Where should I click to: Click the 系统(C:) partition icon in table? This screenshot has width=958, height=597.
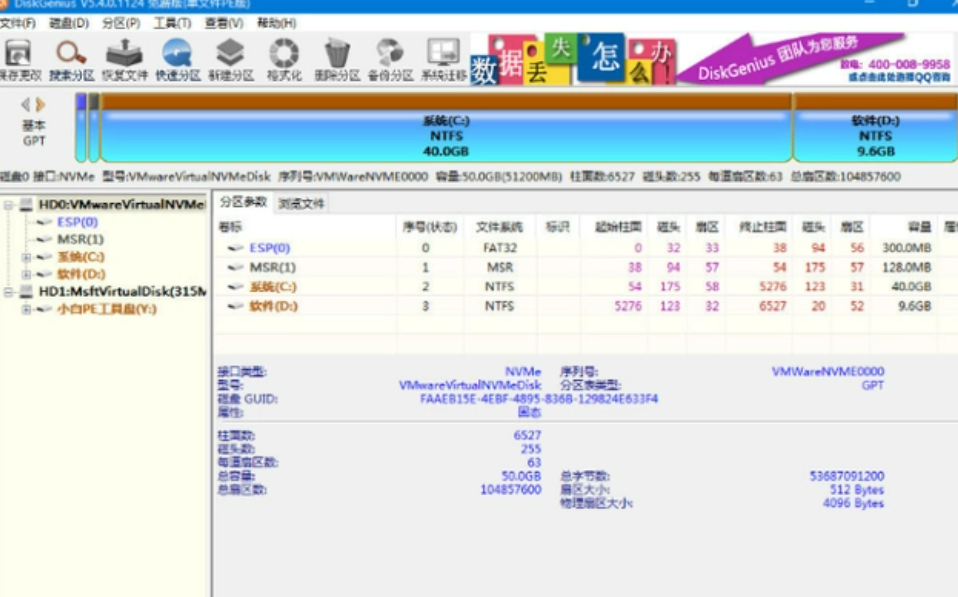(x=235, y=287)
